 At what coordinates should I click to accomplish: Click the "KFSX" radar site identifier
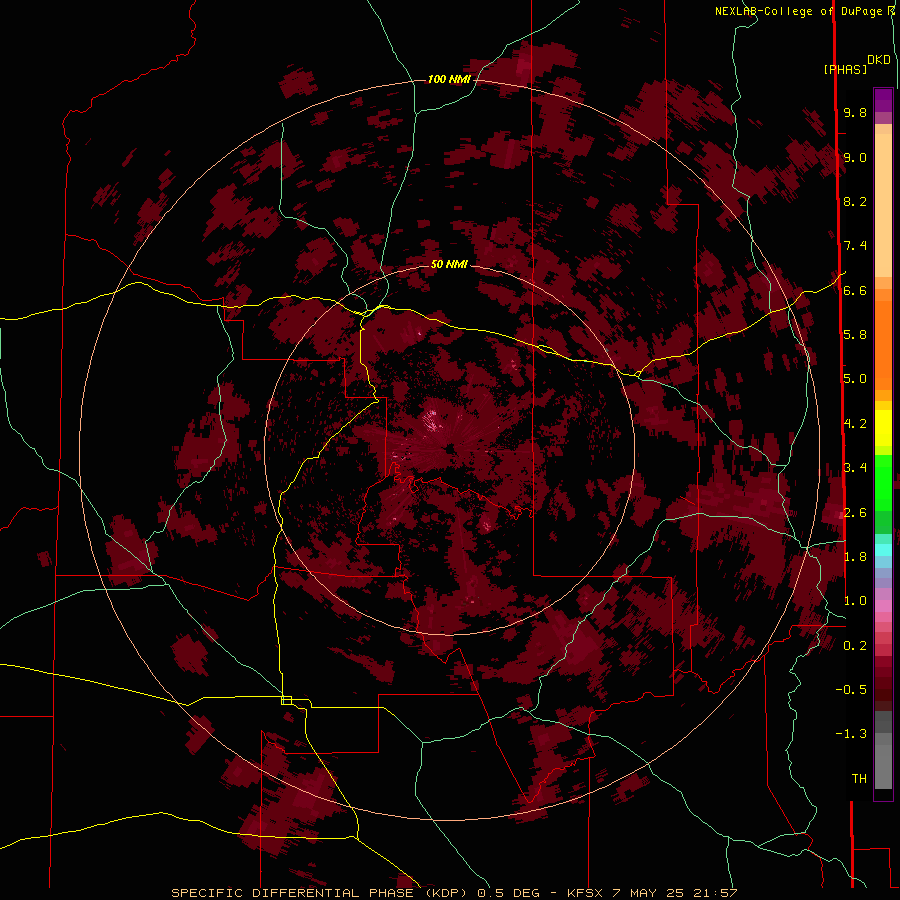[x=585, y=893]
